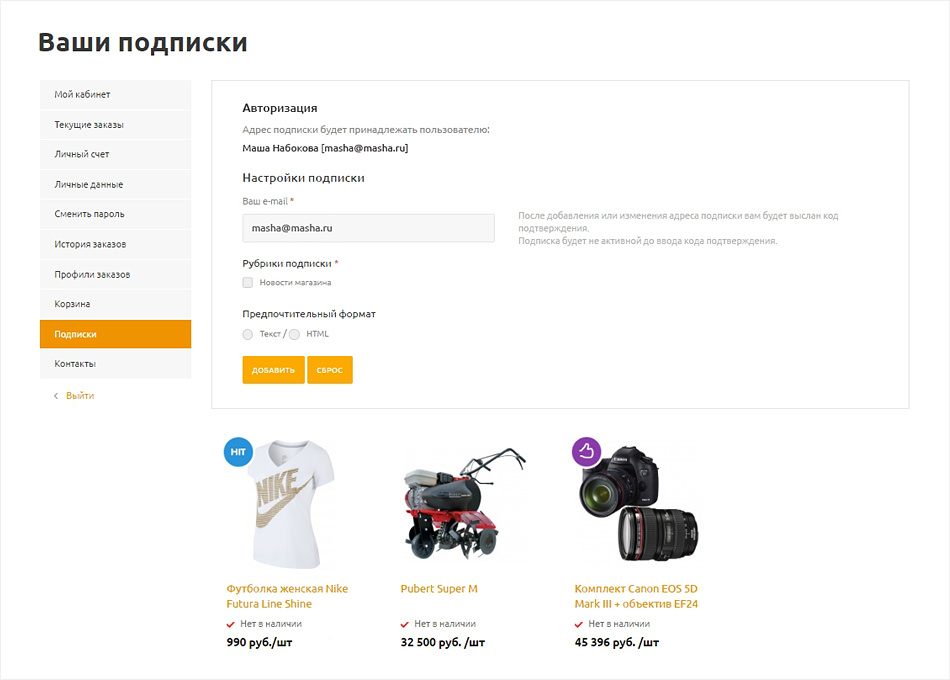Click the red checkmark under Pubert Super M
This screenshot has height=680, width=950.
404,624
